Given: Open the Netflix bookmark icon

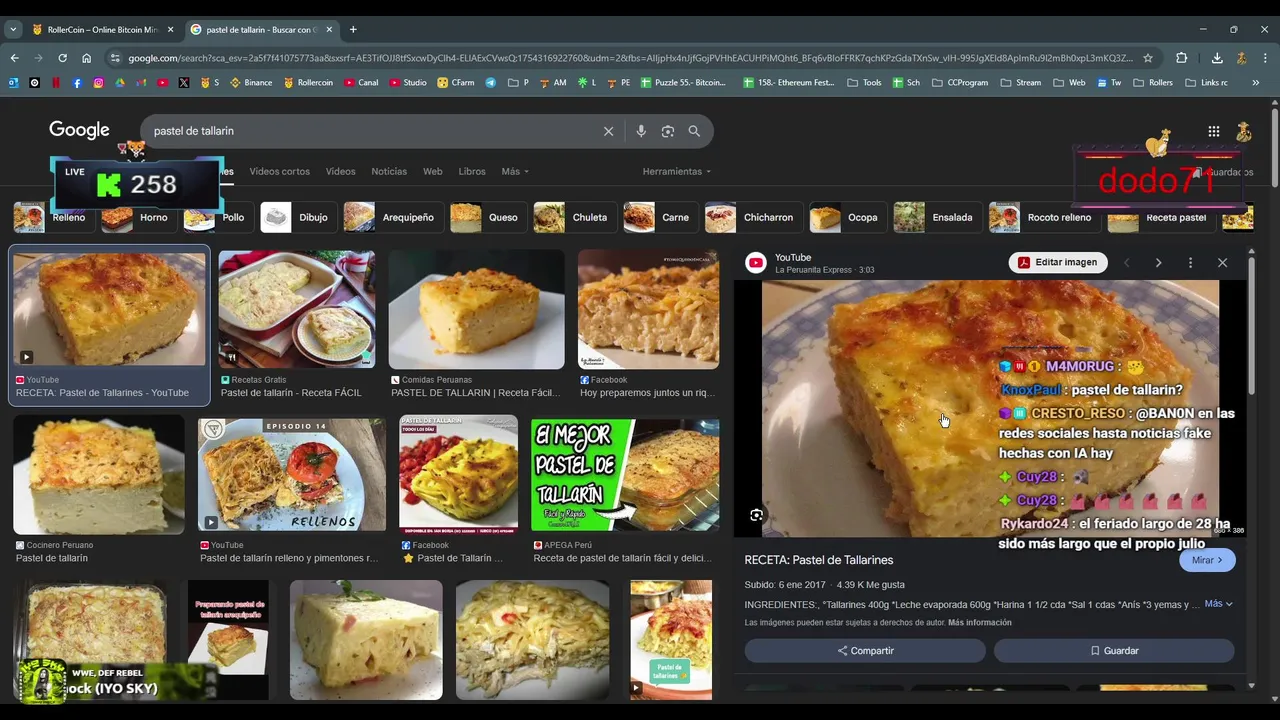Looking at the screenshot, I should [x=56, y=83].
